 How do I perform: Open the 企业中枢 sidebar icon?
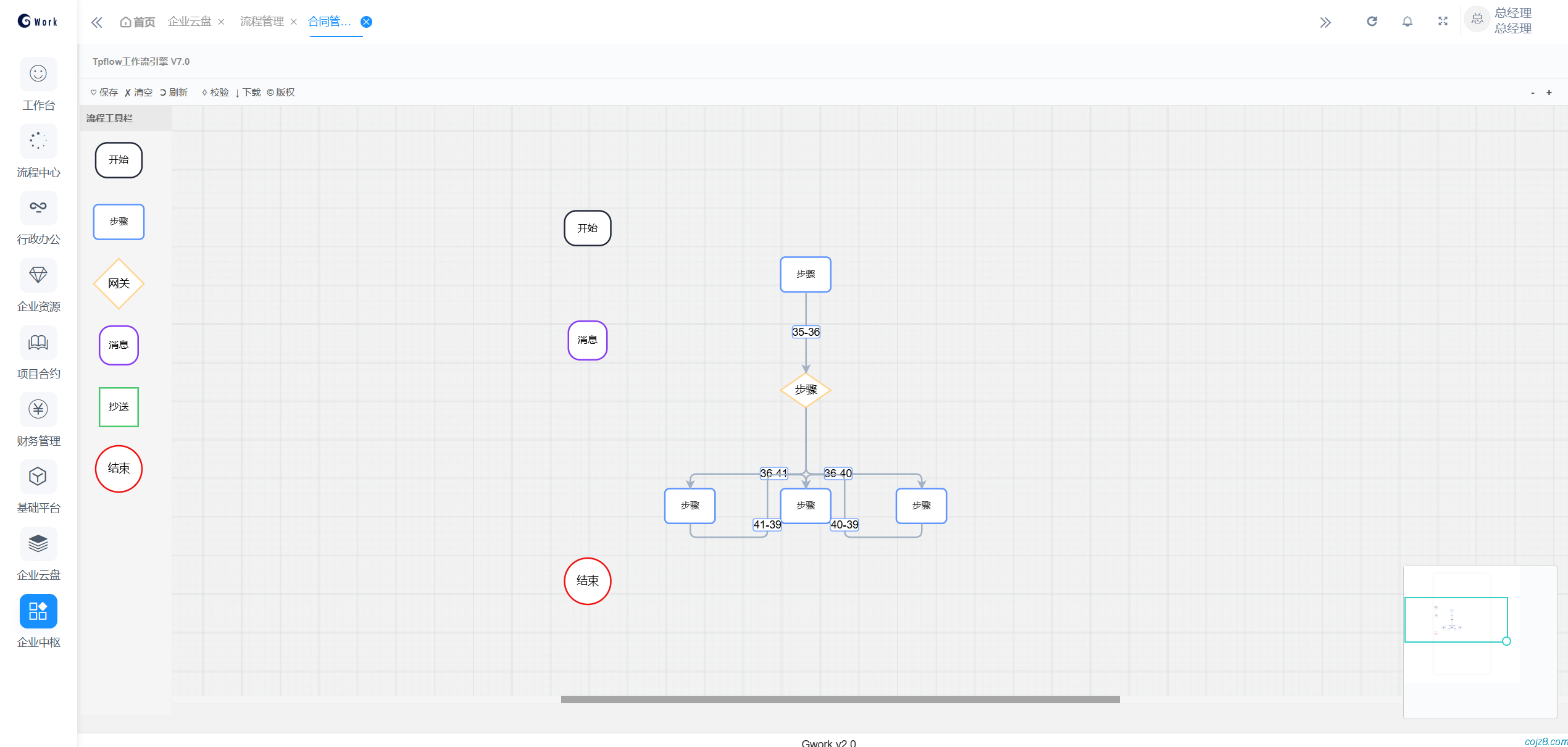pos(38,611)
